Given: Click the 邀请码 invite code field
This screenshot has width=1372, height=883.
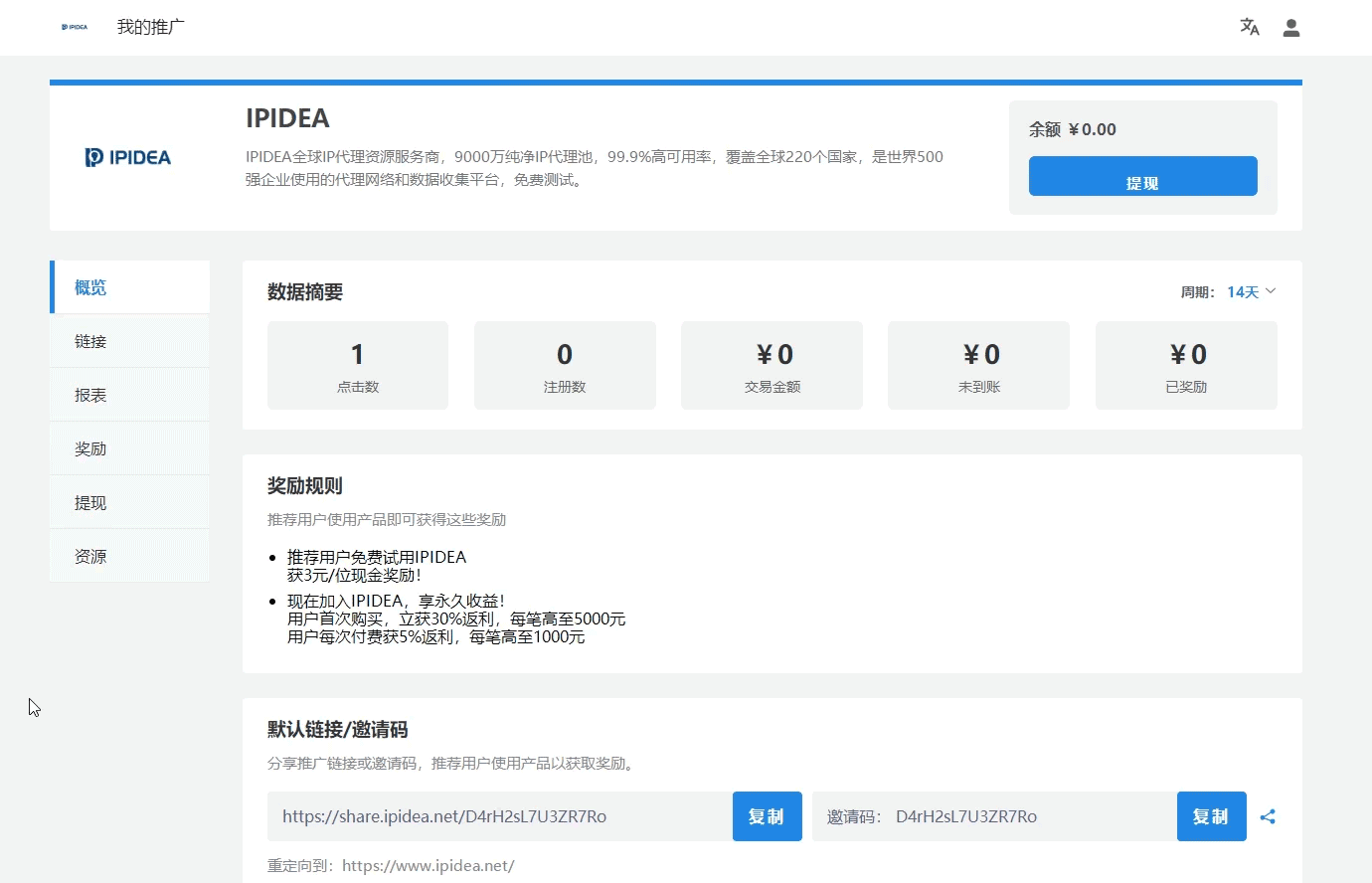Looking at the screenshot, I should pyautogui.click(x=994, y=816).
